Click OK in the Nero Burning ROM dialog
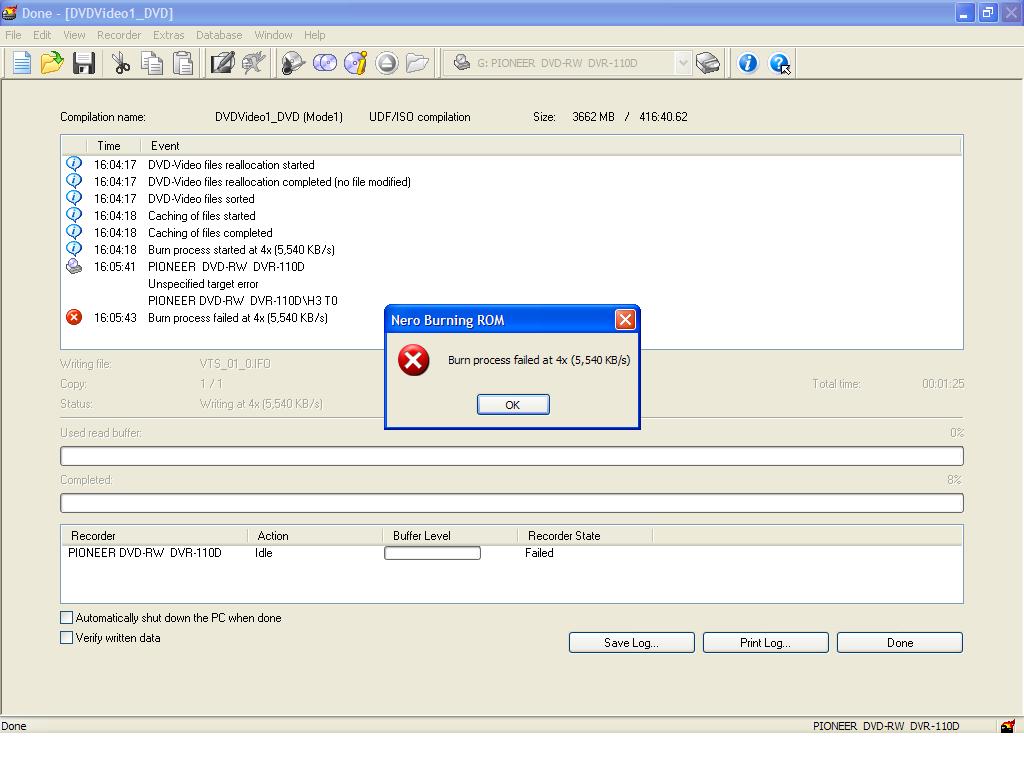Viewport: 1024px width, 768px height. tap(513, 405)
